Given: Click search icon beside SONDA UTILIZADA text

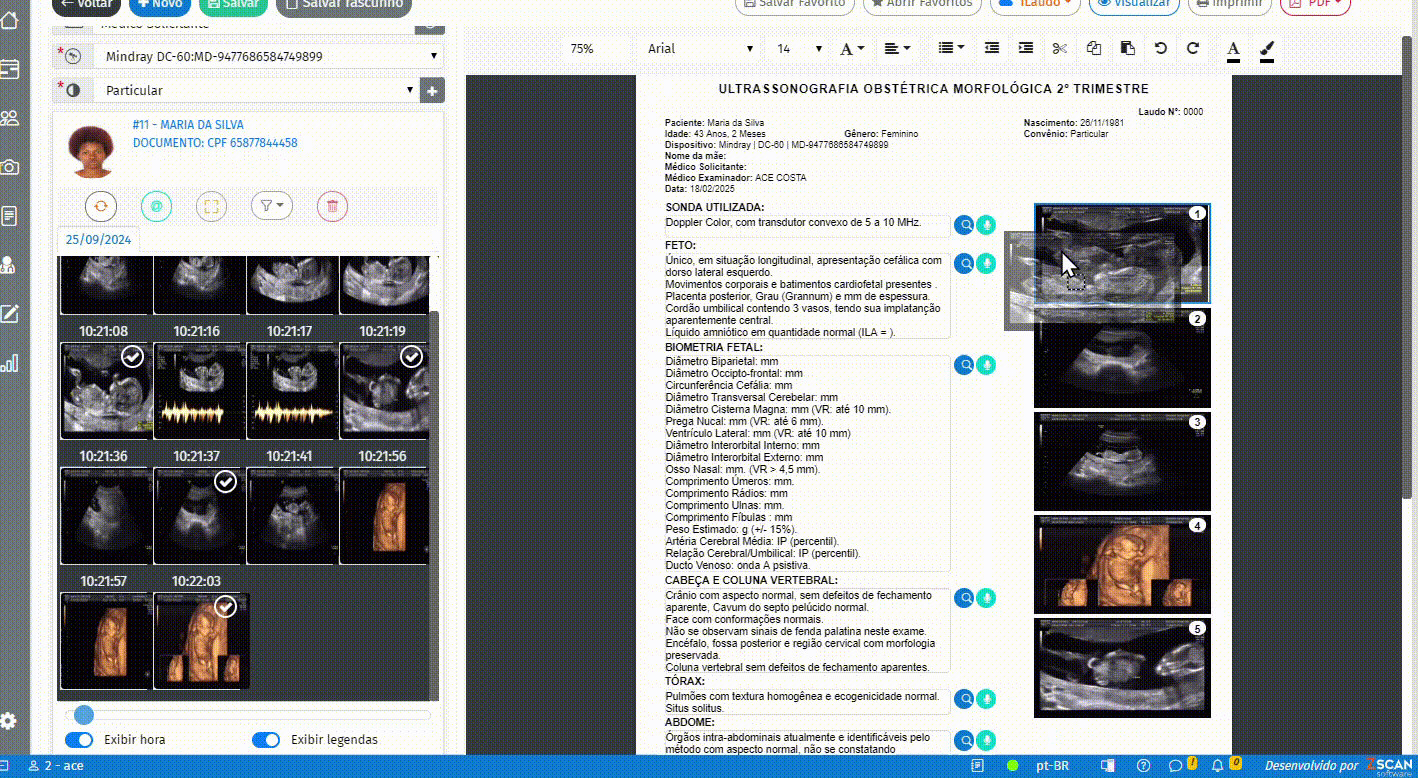Looking at the screenshot, I should (965, 226).
